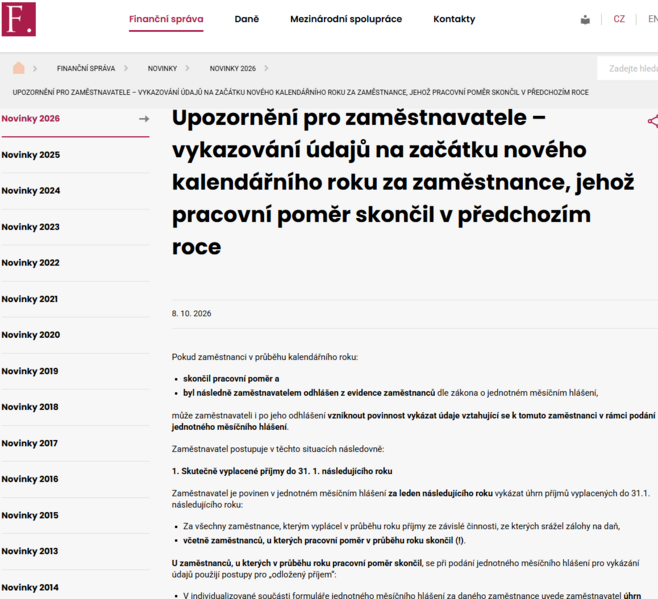The height and width of the screenshot is (599, 658).
Task: Select Novinky 2018 in the sidebar
Action: 30,407
